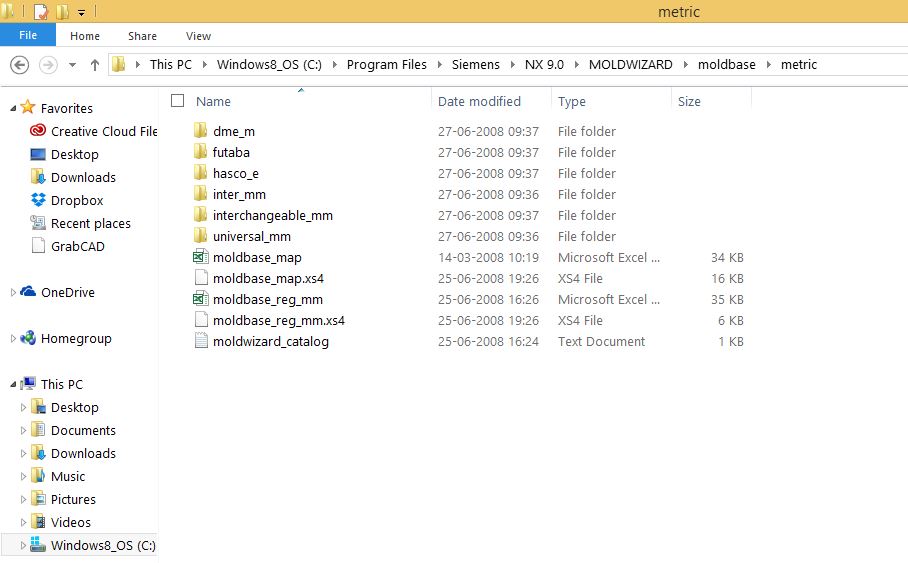Navigate to moldbase in breadcrumb

pos(726,64)
